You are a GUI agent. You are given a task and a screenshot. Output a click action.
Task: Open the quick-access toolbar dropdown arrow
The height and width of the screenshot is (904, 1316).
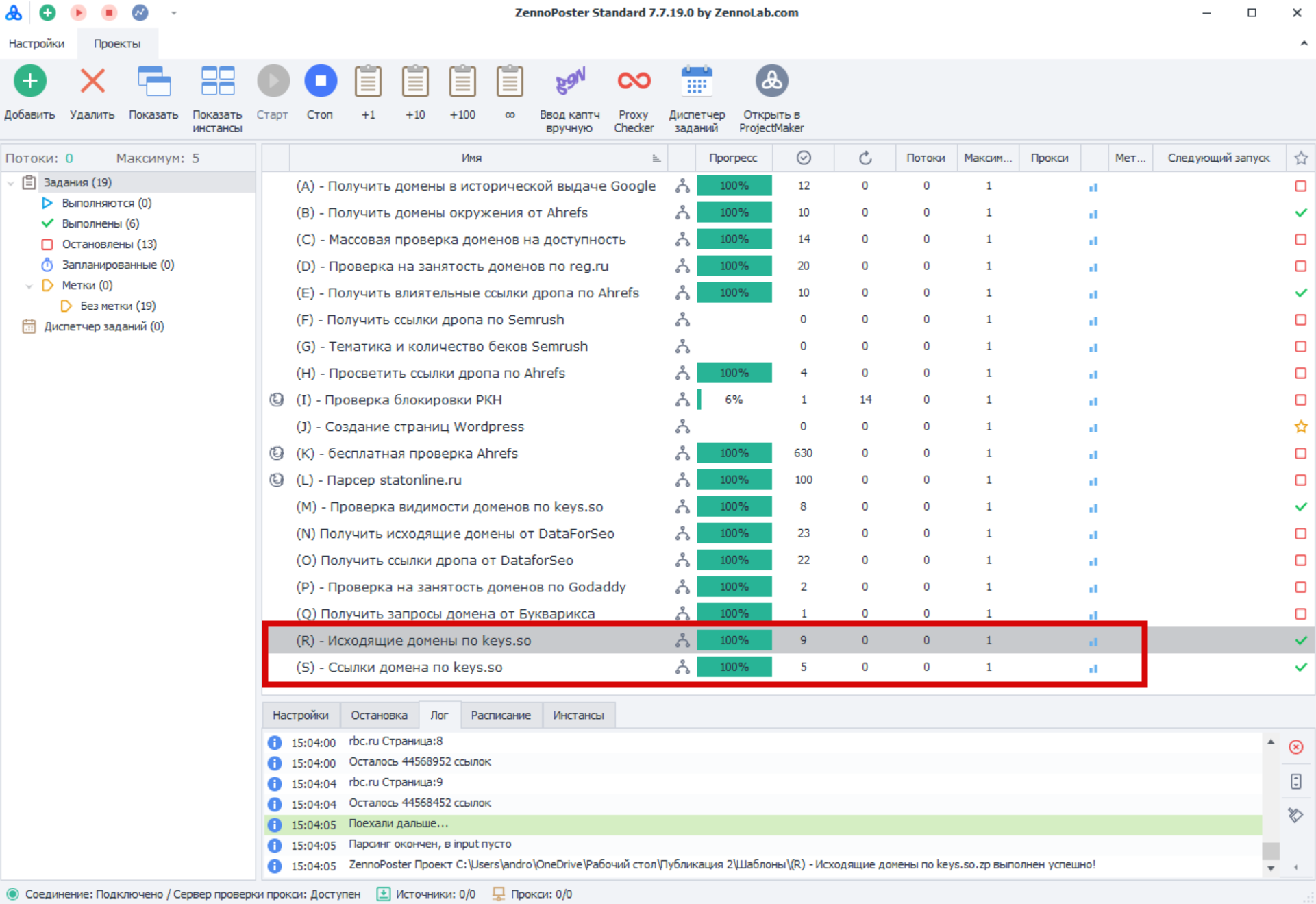173,13
